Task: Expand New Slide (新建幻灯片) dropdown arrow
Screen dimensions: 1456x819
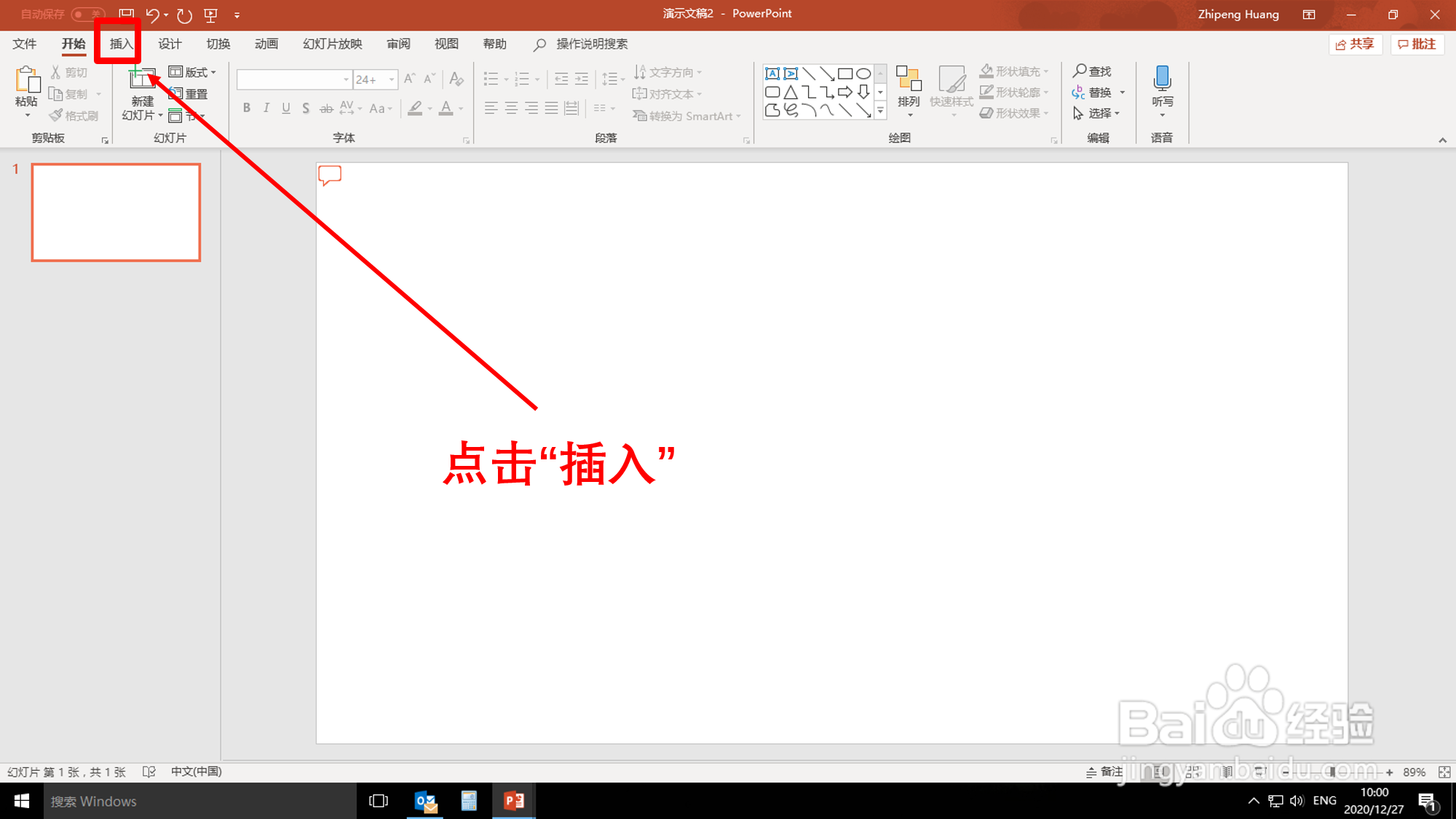Action: point(161,115)
